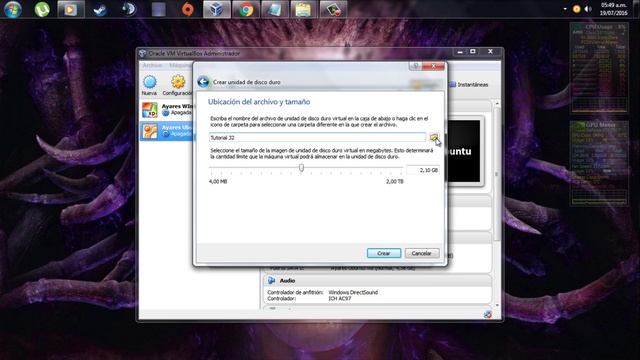
Task: Click the notepad-style taskbar icon next to Chrome
Action: click(x=275, y=9)
